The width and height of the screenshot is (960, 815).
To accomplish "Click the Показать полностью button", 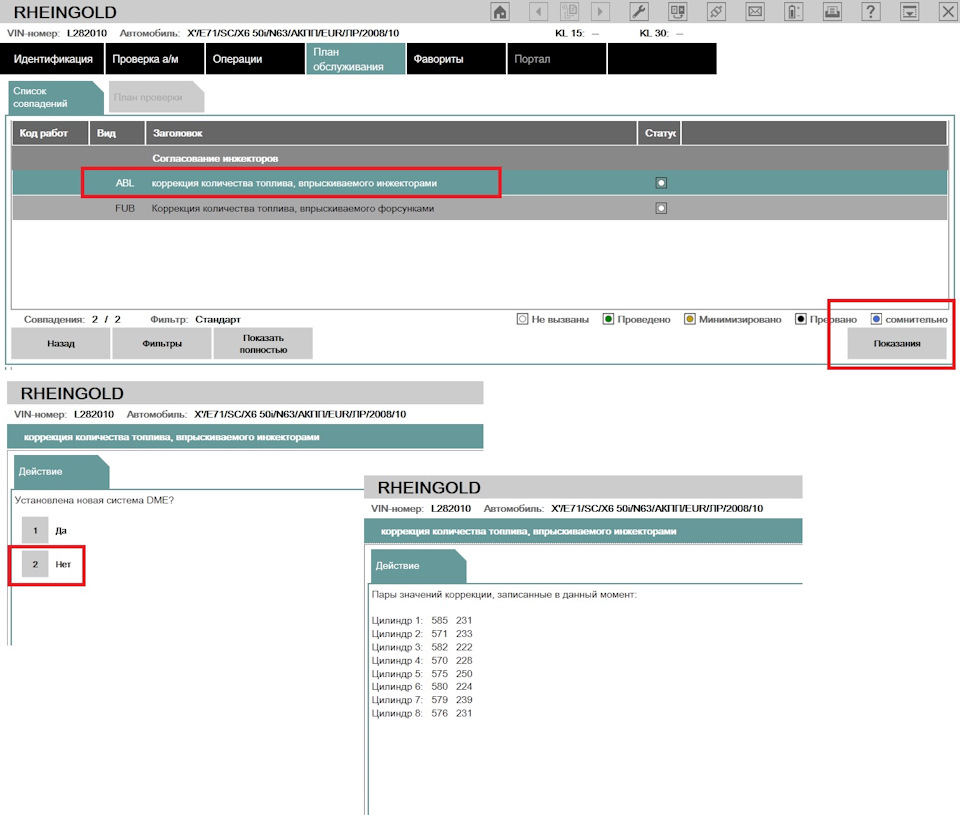I will tap(263, 344).
